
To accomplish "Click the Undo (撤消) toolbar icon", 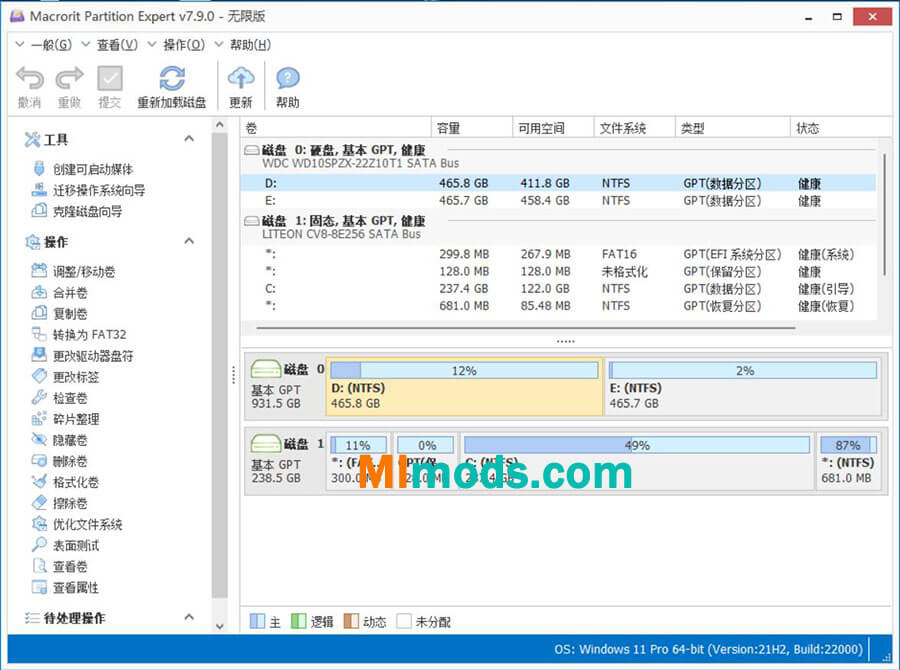I will pyautogui.click(x=30, y=79).
